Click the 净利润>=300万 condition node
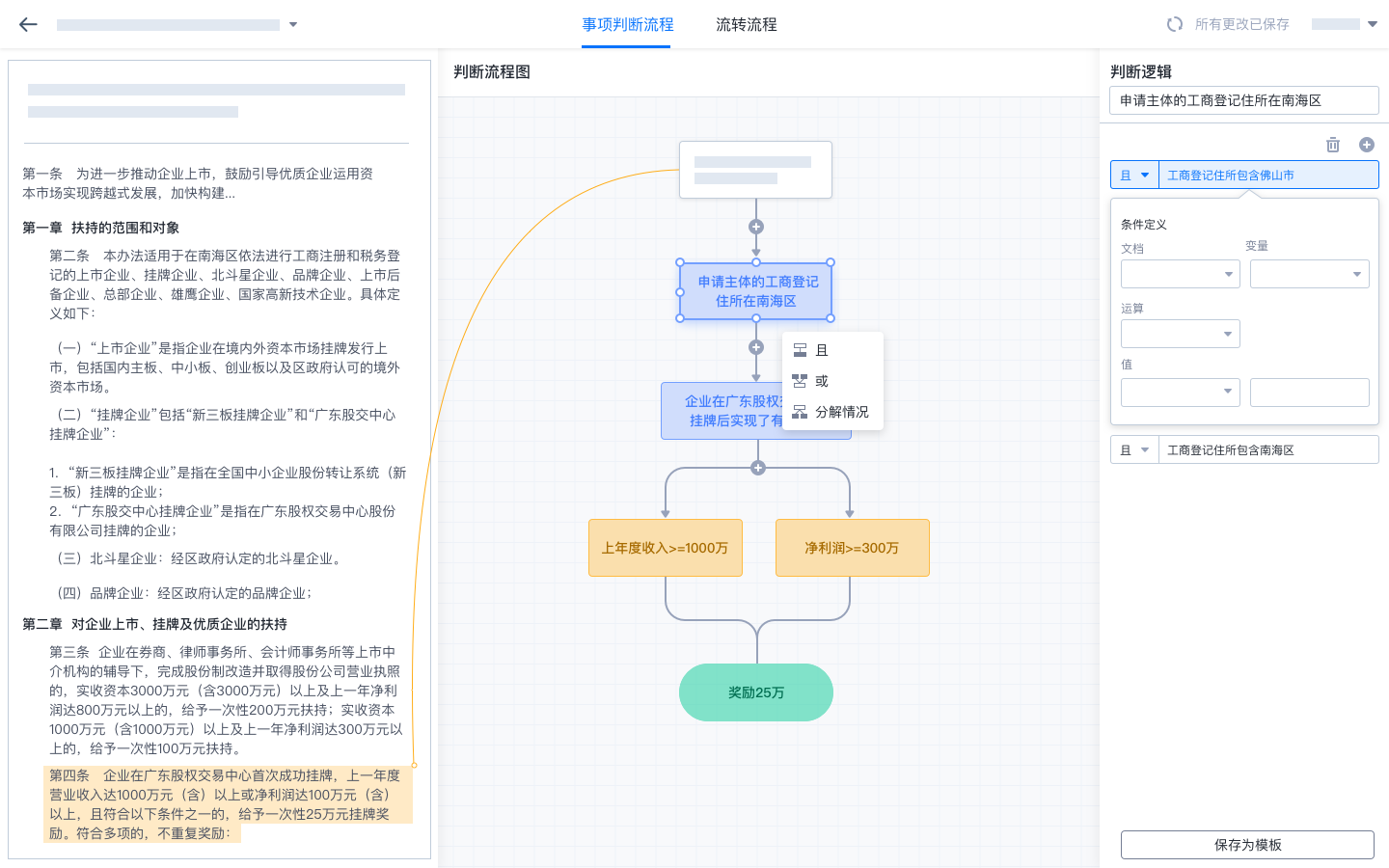This screenshot has height=868, width=1389. (852, 548)
